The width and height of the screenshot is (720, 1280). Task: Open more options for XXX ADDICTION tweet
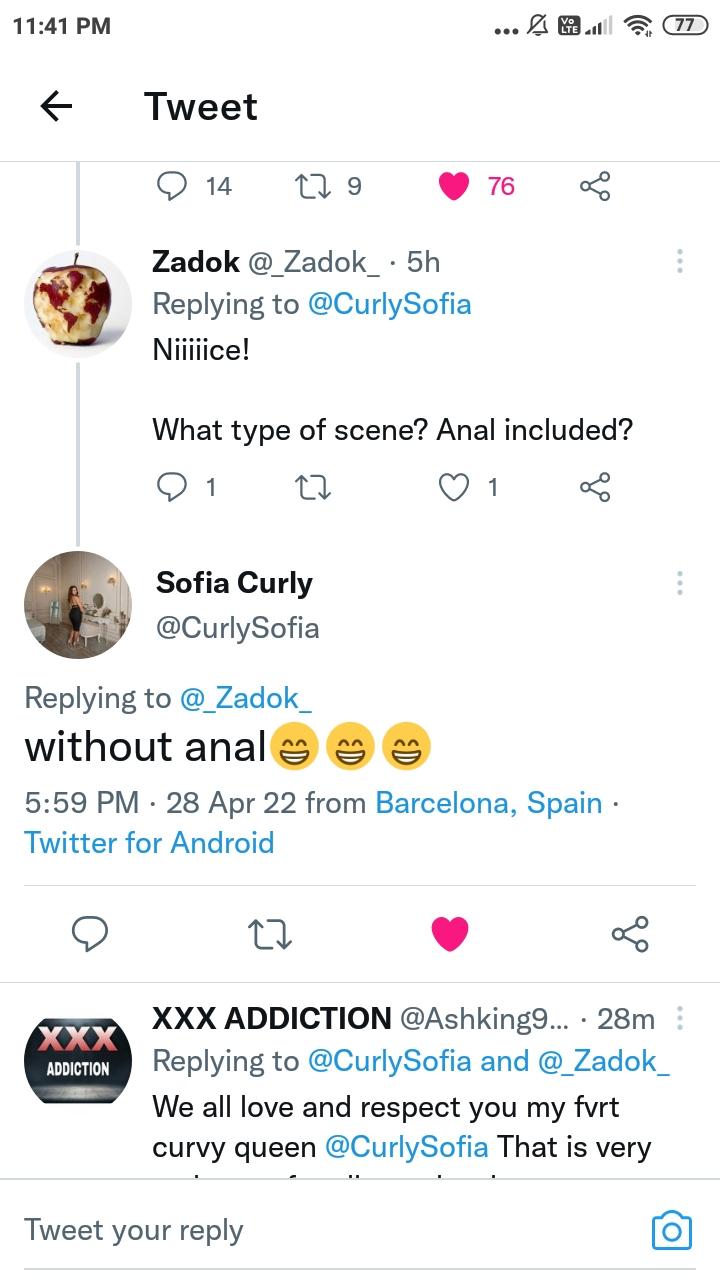[x=680, y=1018]
